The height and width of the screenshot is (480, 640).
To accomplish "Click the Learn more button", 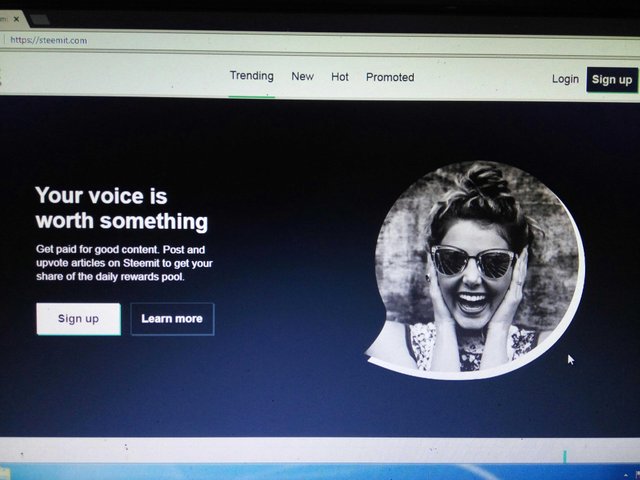I will tap(172, 319).
